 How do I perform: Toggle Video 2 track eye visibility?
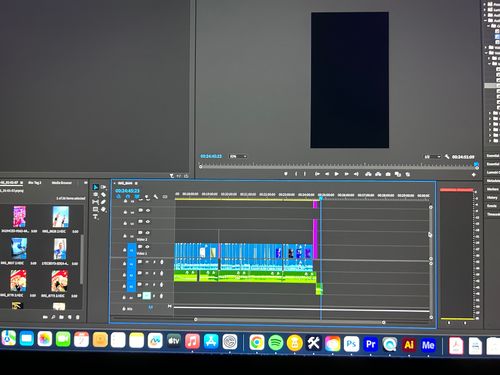point(147,233)
